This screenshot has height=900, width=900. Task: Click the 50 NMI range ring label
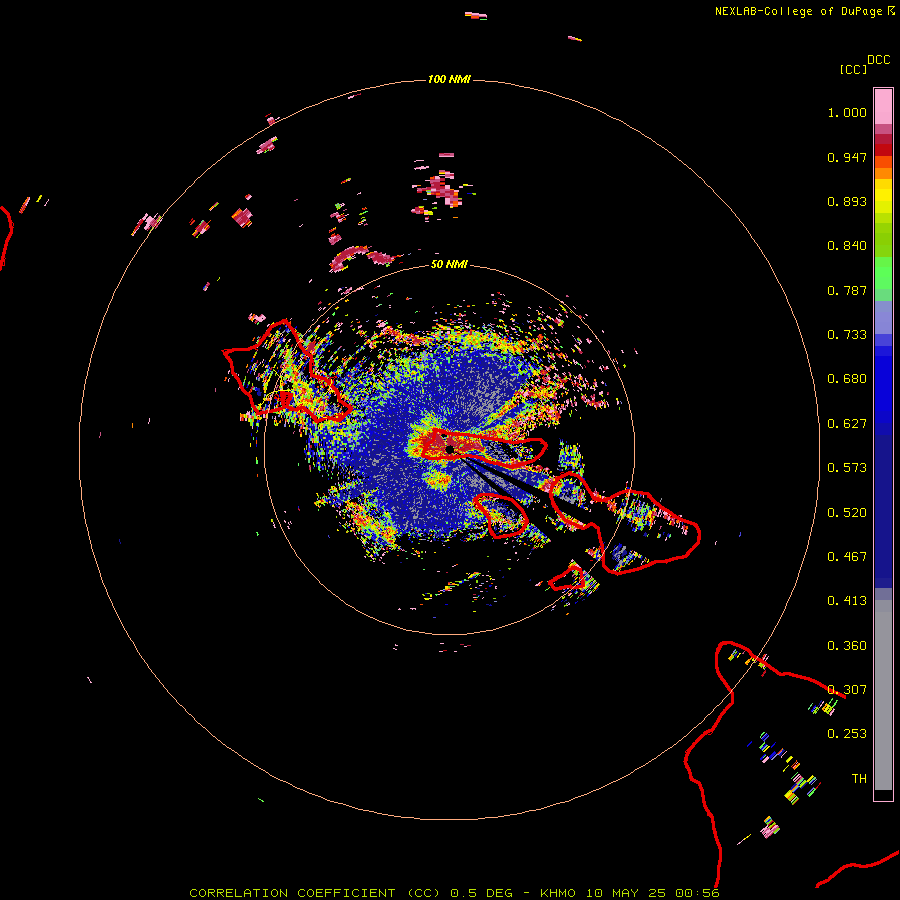click(449, 265)
